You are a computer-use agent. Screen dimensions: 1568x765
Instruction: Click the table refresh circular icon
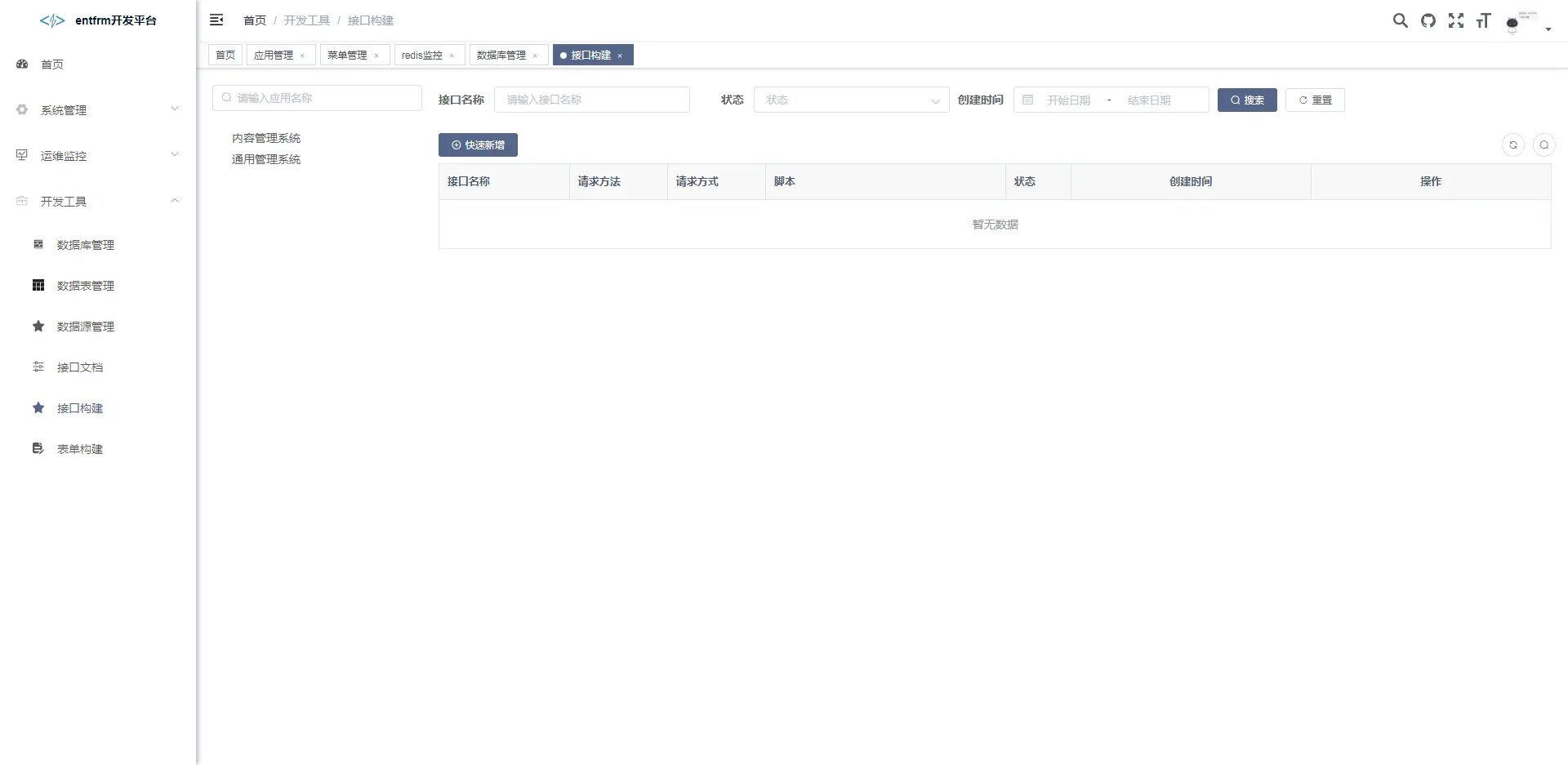click(x=1512, y=145)
